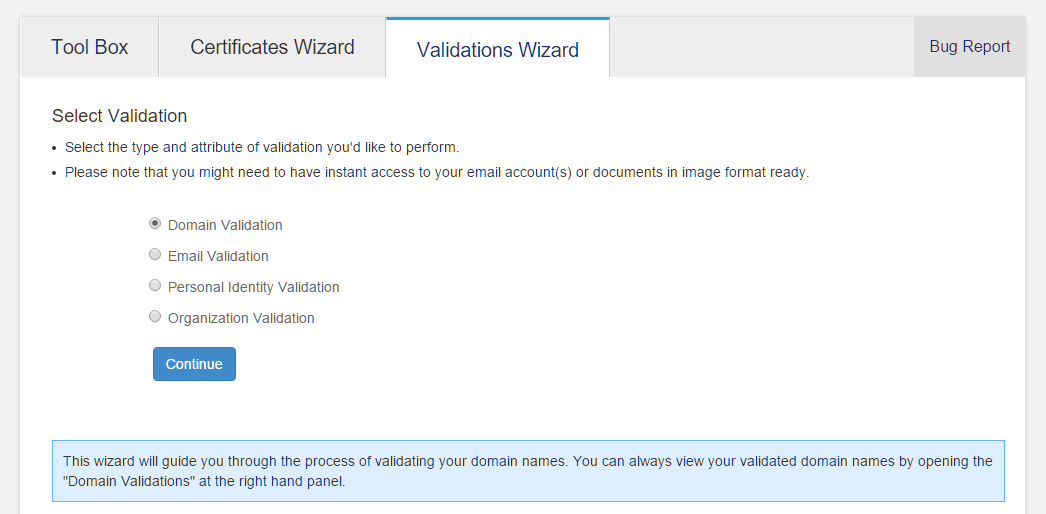Image resolution: width=1046 pixels, height=514 pixels.
Task: Click the "Personal Identity Validation" label text
Action: [253, 287]
